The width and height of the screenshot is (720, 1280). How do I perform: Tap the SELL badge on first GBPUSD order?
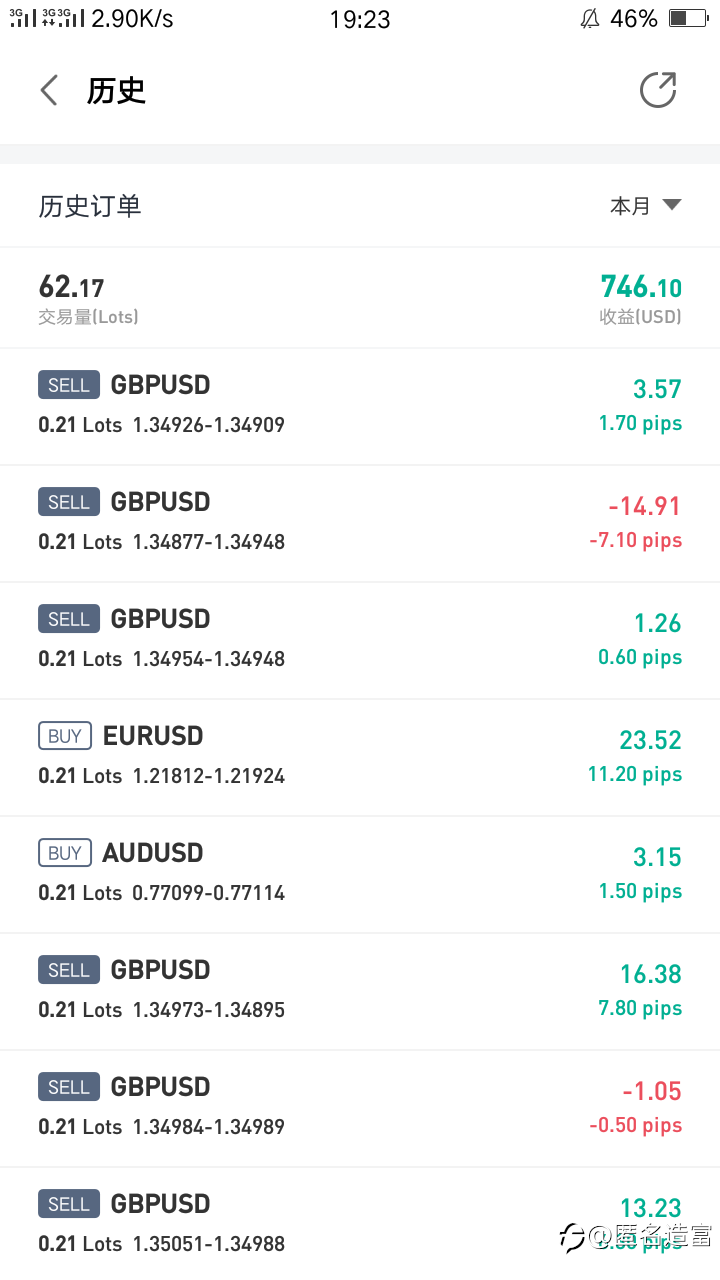pyautogui.click(x=69, y=385)
